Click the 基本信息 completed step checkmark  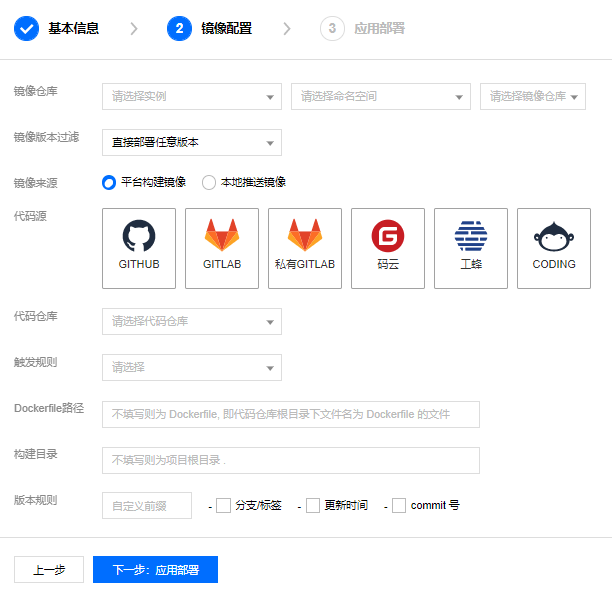pyautogui.click(x=27, y=28)
